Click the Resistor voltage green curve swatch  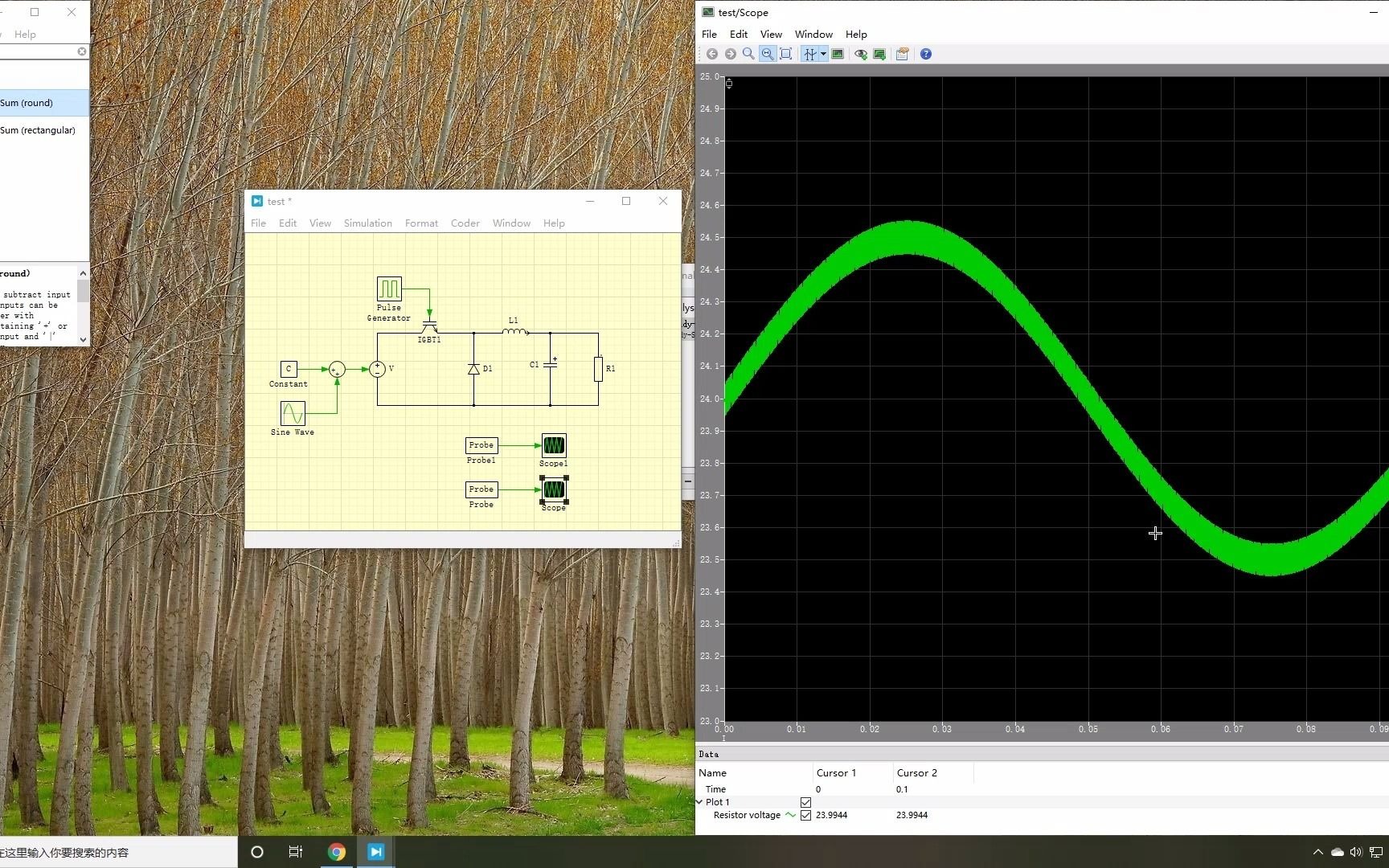(791, 815)
